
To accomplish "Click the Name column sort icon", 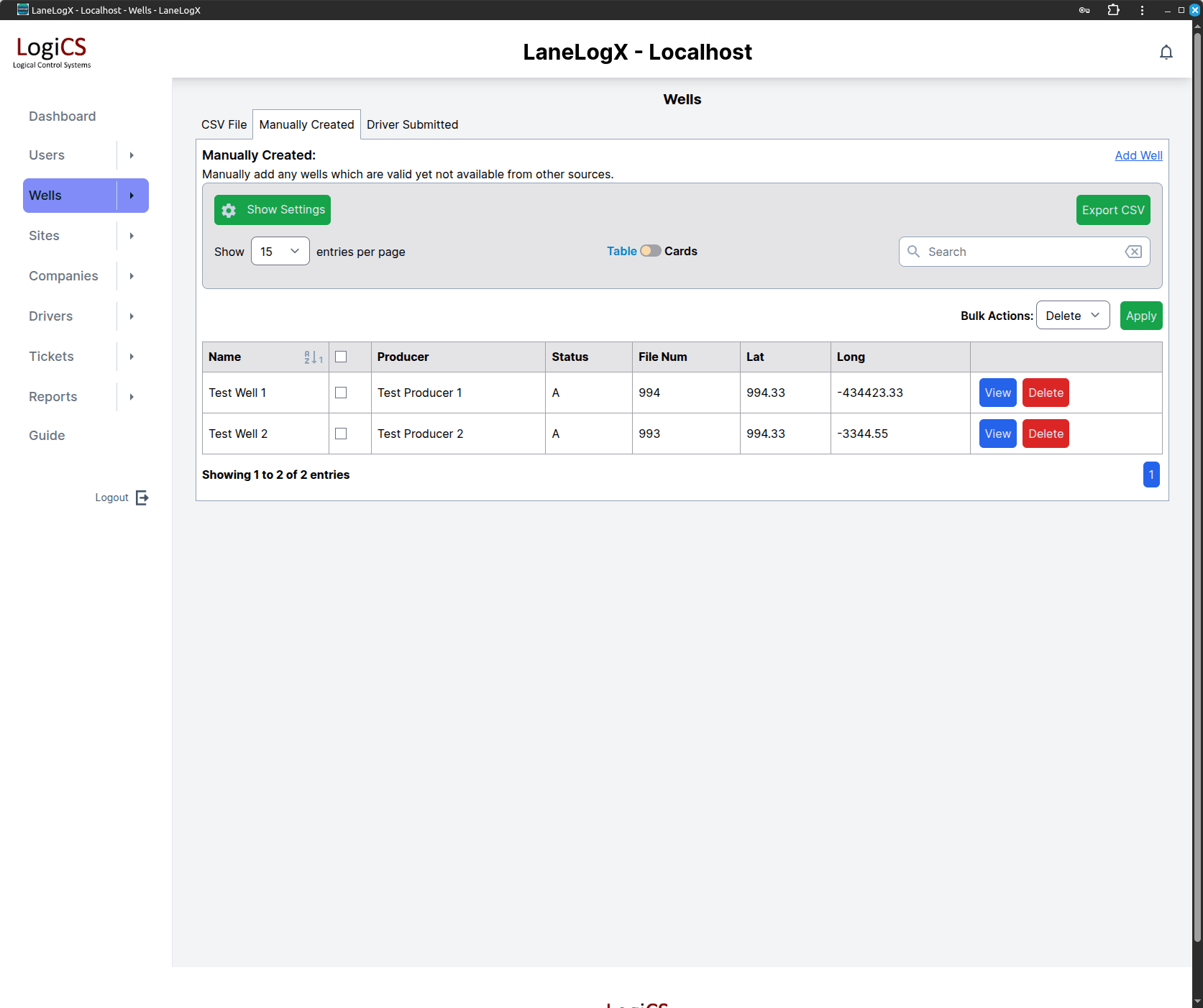I will pyautogui.click(x=314, y=357).
